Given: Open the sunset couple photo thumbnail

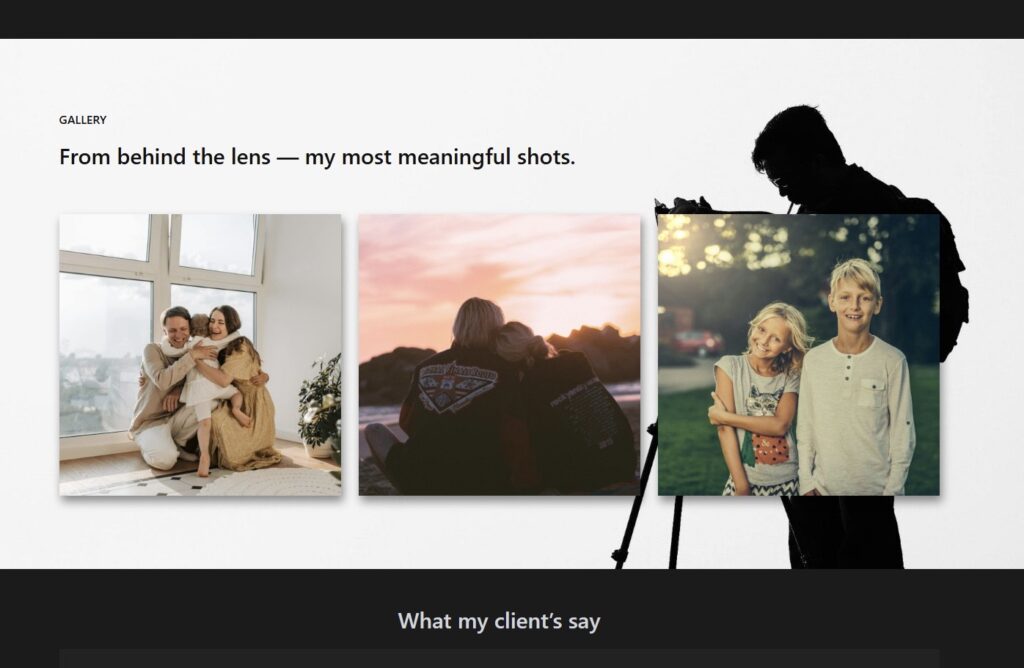Looking at the screenshot, I should pos(499,355).
